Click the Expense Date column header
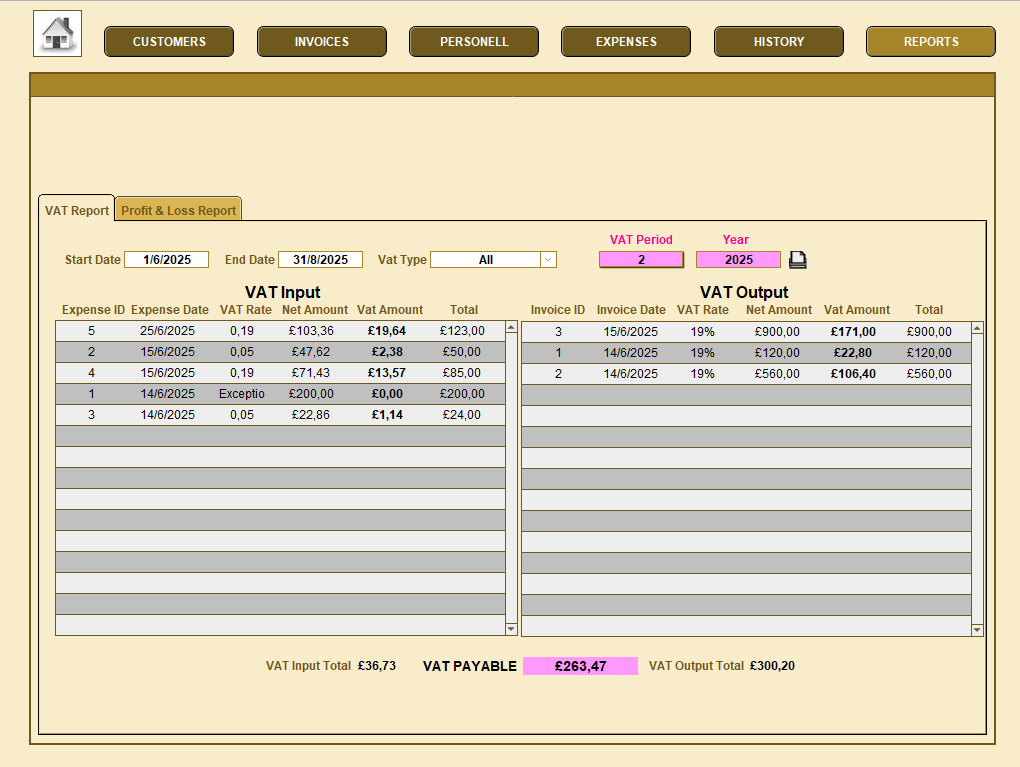 click(x=170, y=310)
